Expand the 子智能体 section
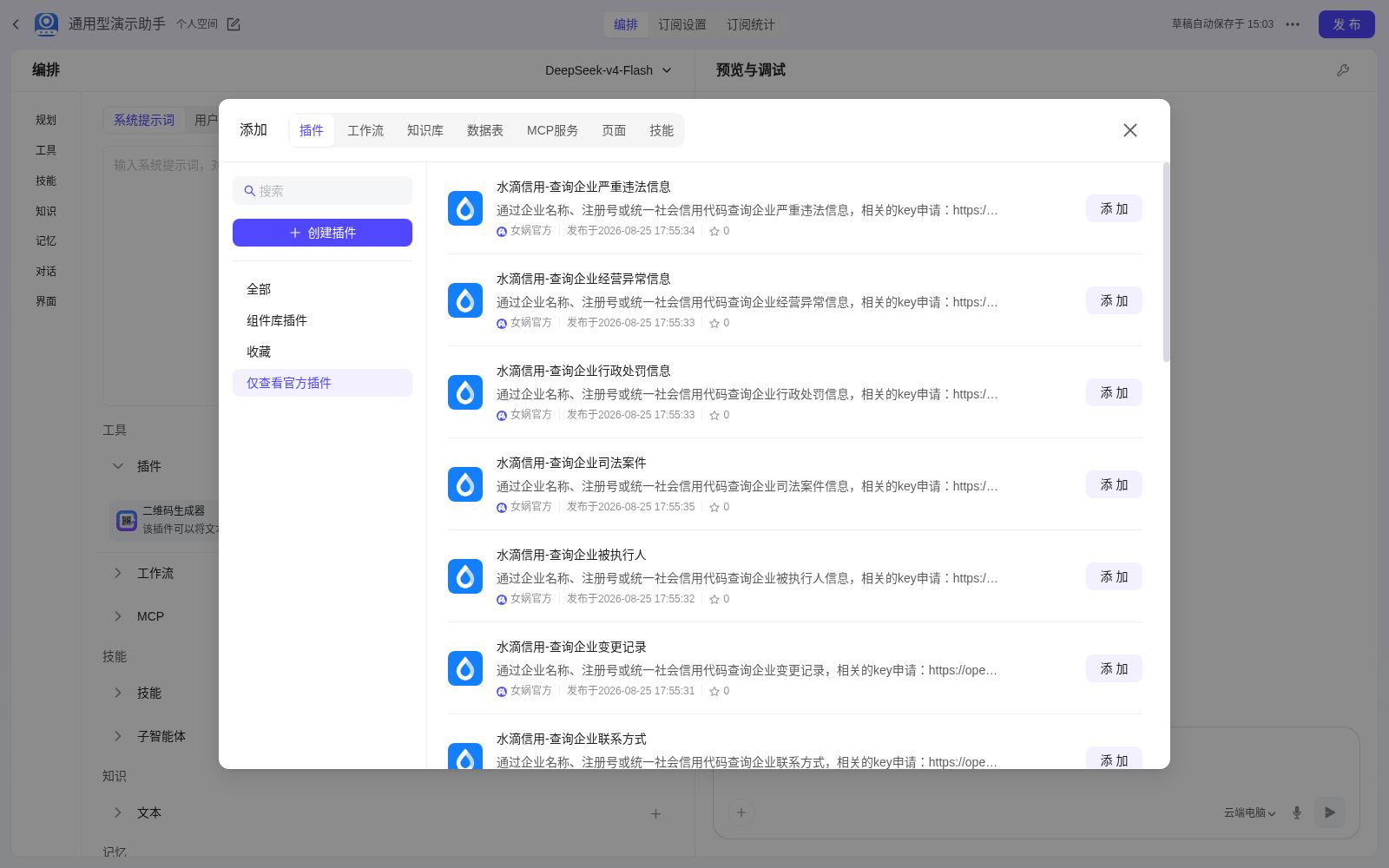Viewport: 1389px width, 868px height. (x=118, y=736)
